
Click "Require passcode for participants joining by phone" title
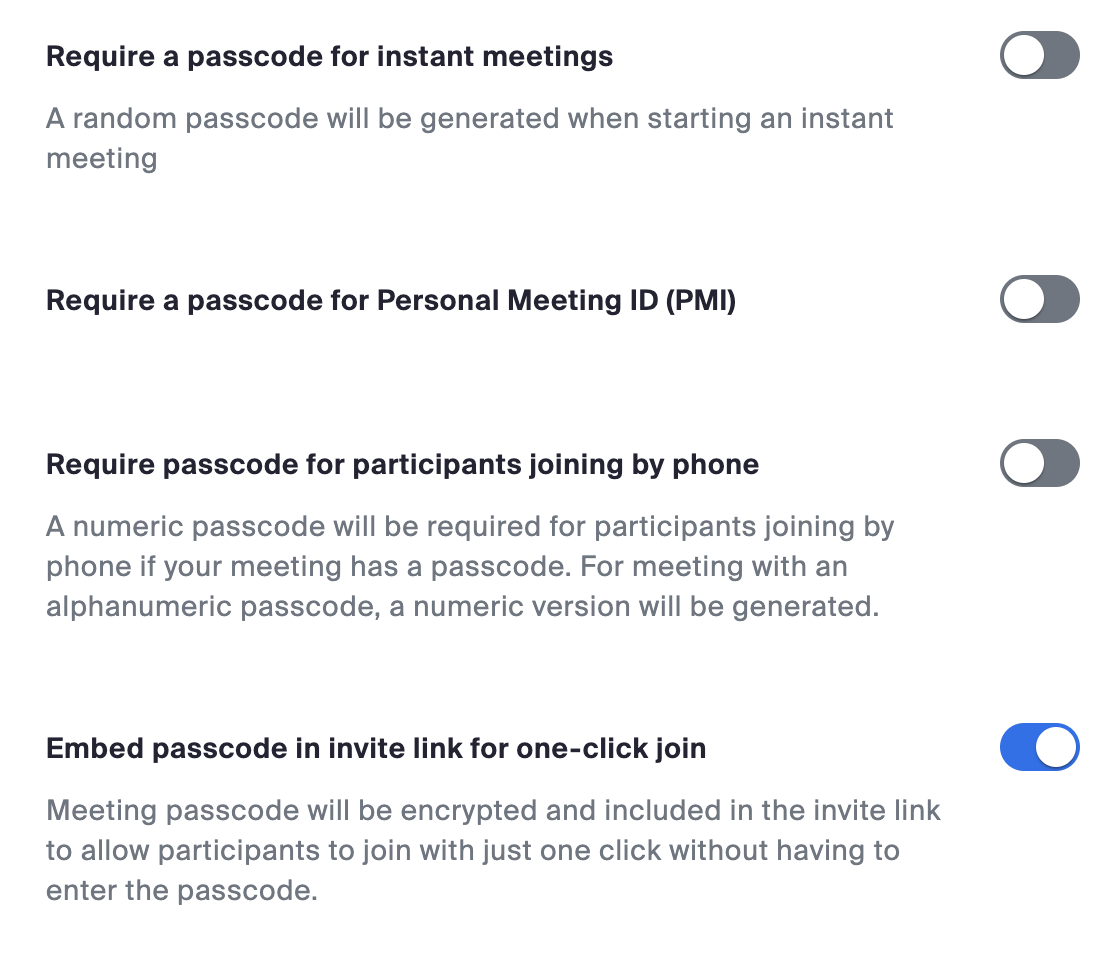(402, 464)
